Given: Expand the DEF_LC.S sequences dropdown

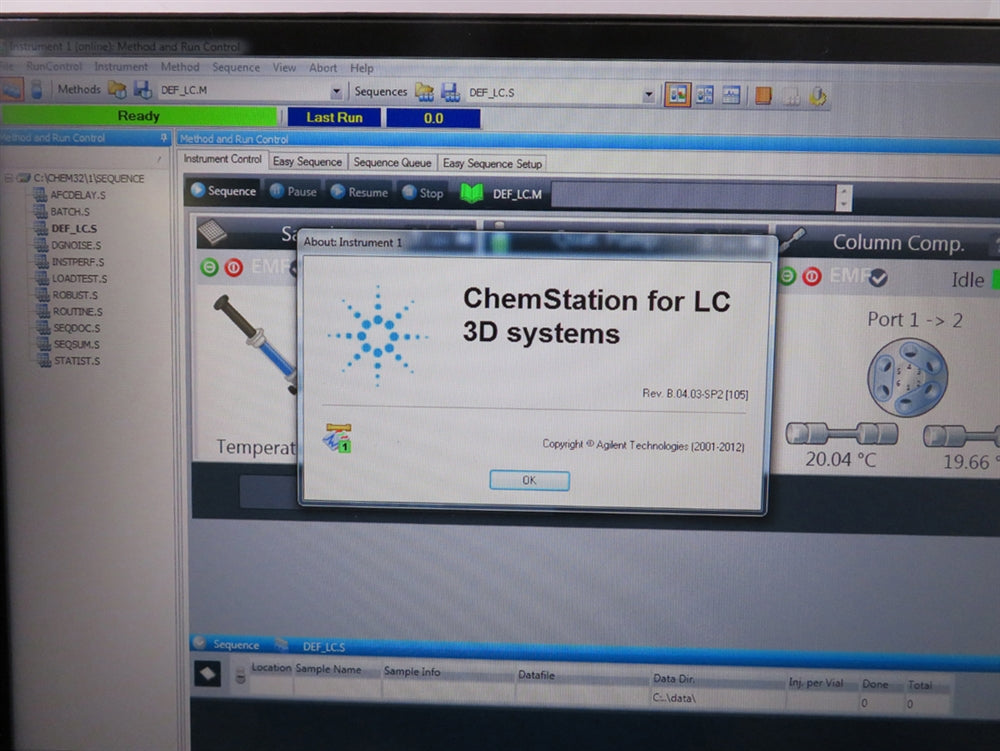Looking at the screenshot, I should point(649,95).
